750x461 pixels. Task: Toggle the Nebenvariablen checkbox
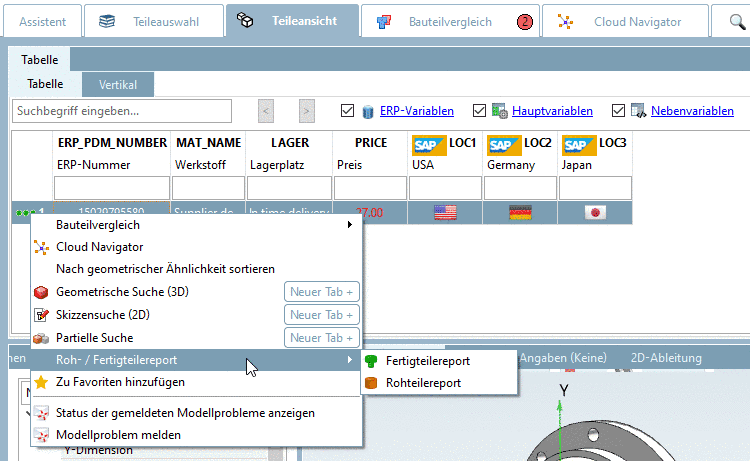[x=618, y=110]
